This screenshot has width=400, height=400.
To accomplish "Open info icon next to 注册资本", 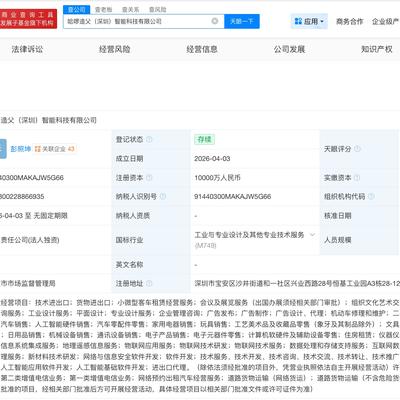I will tap(149, 178).
